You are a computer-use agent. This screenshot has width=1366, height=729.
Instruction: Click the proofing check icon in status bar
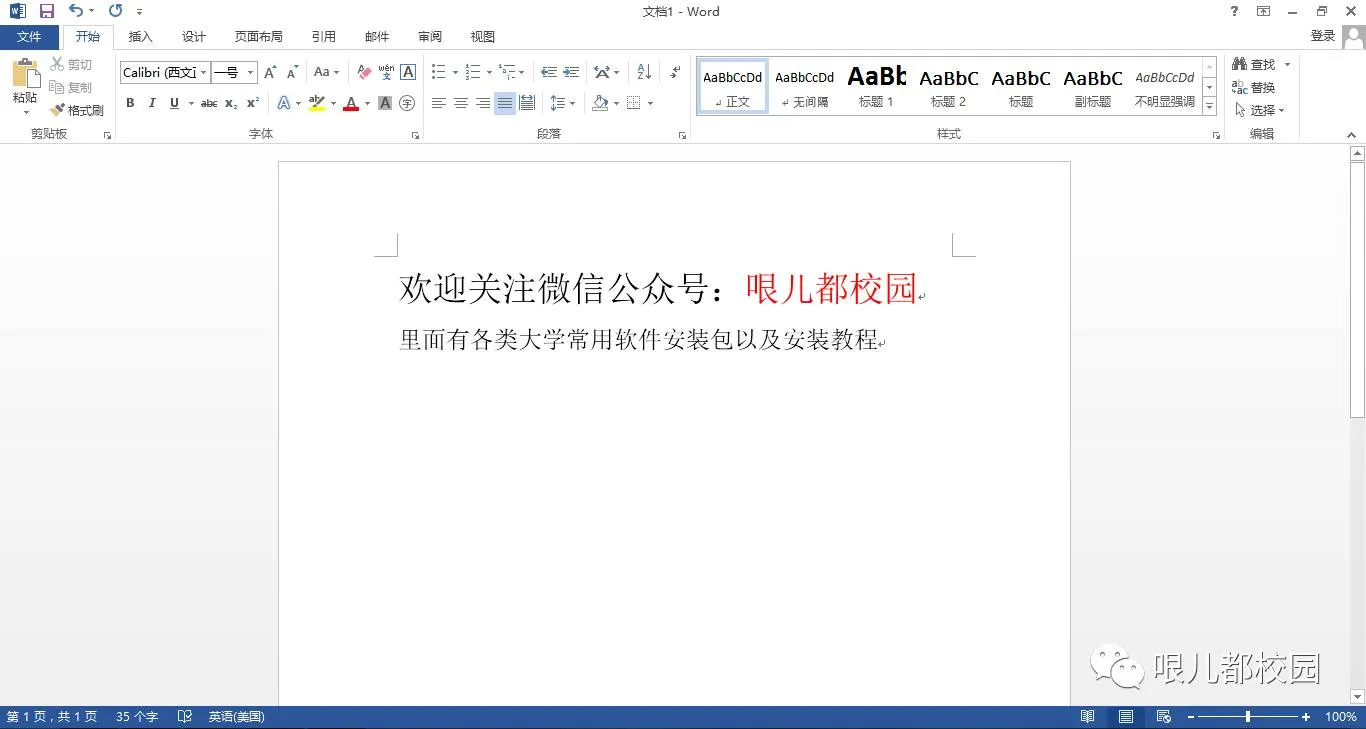click(x=184, y=717)
